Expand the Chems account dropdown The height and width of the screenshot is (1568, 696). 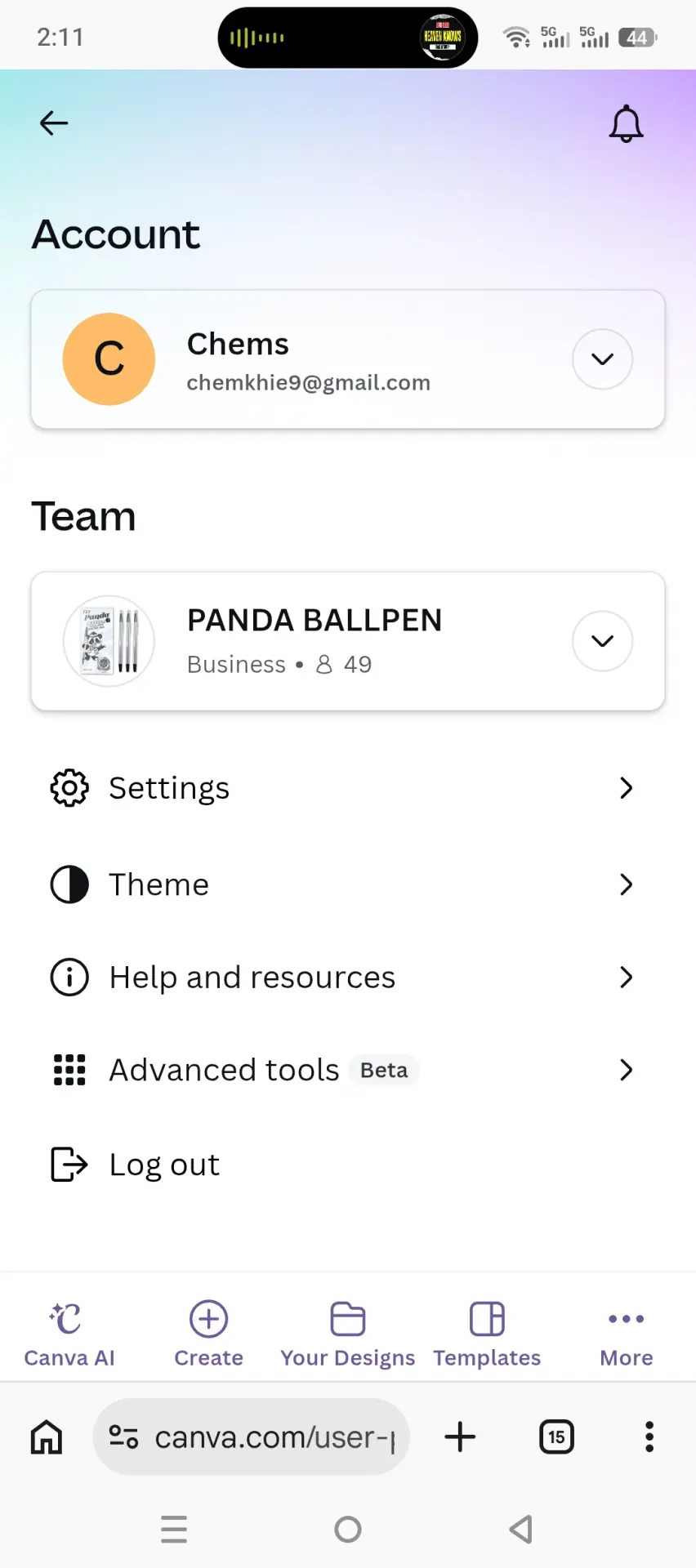click(x=602, y=359)
